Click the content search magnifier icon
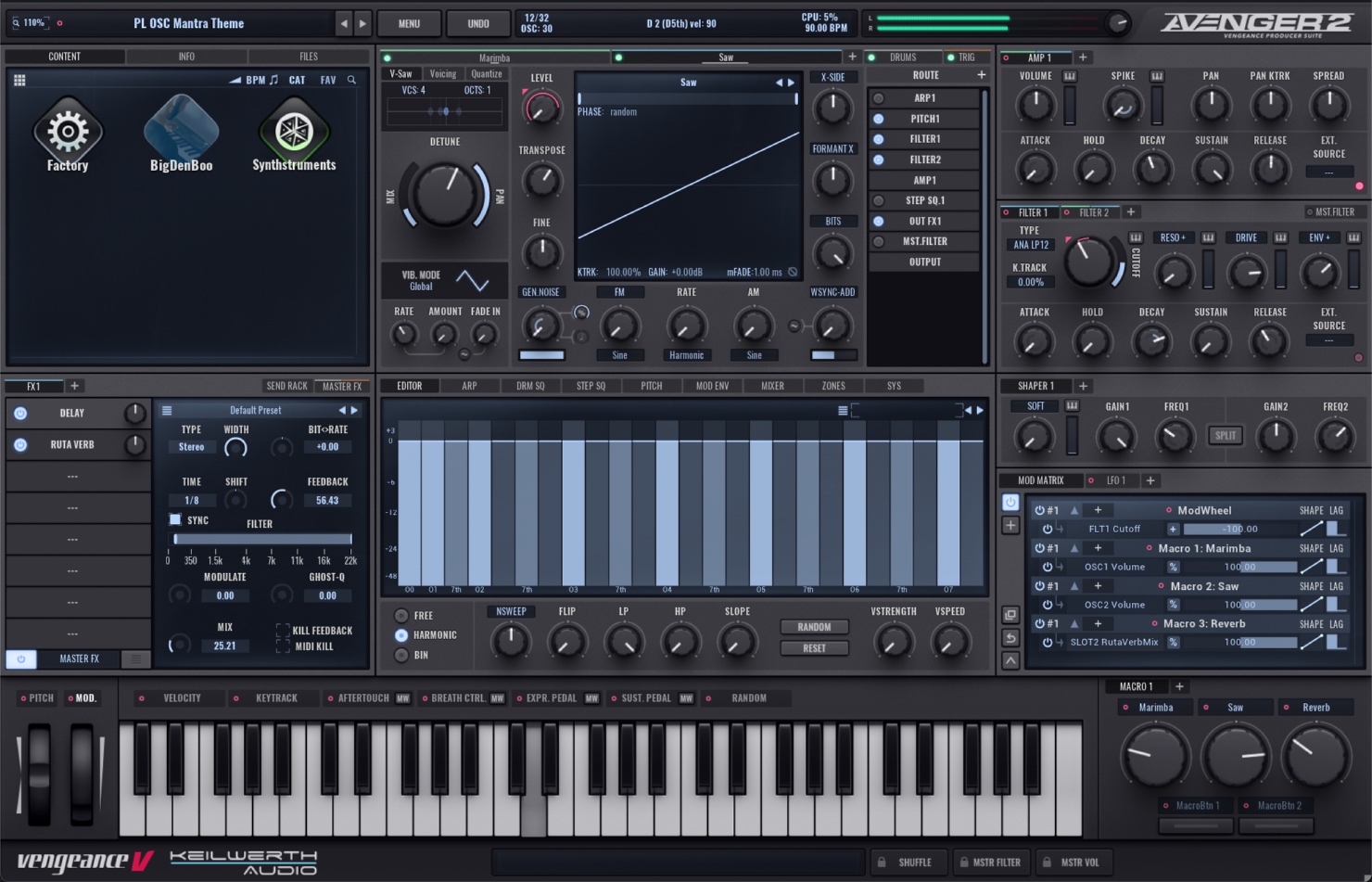 point(351,81)
